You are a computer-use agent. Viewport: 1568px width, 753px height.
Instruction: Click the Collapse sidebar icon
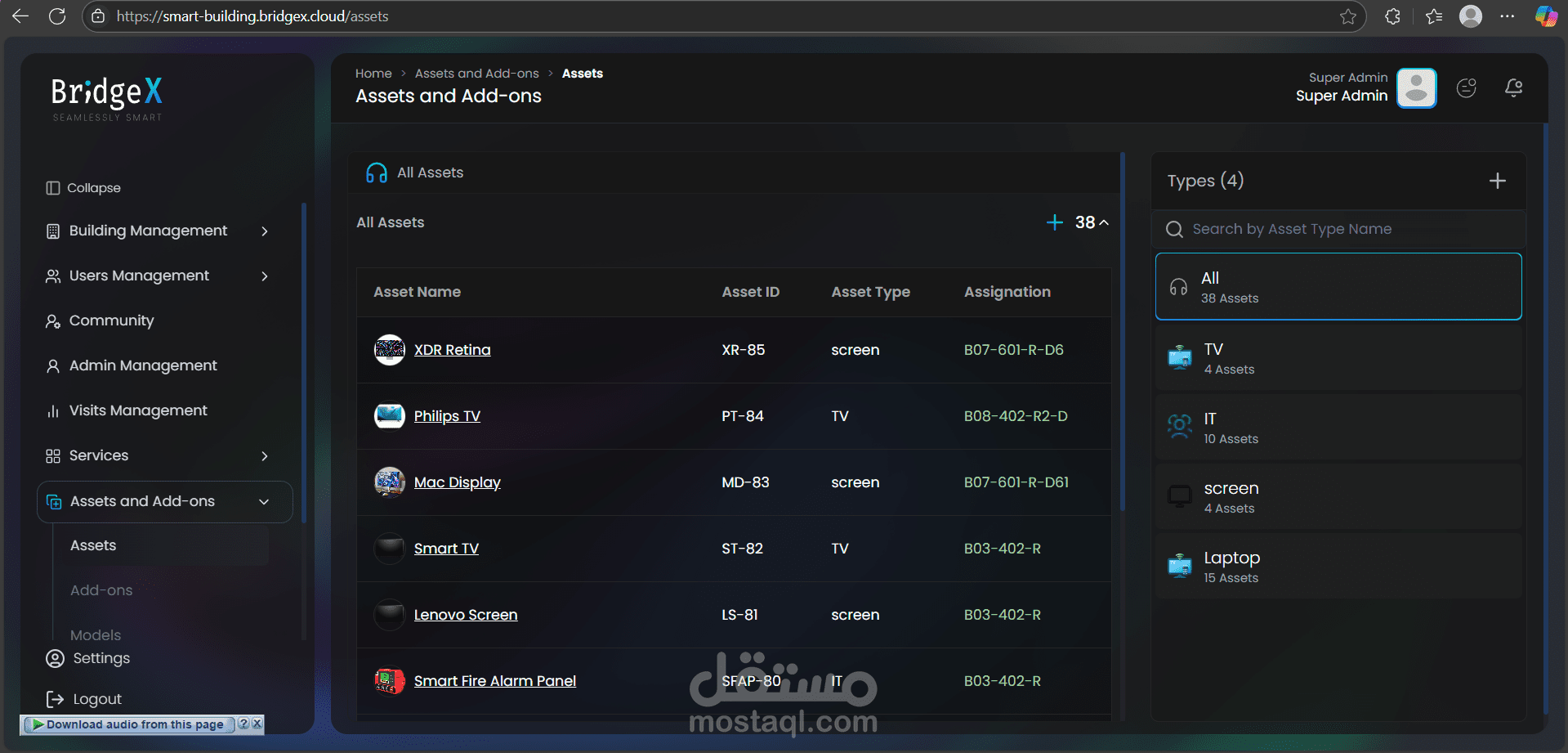point(53,188)
